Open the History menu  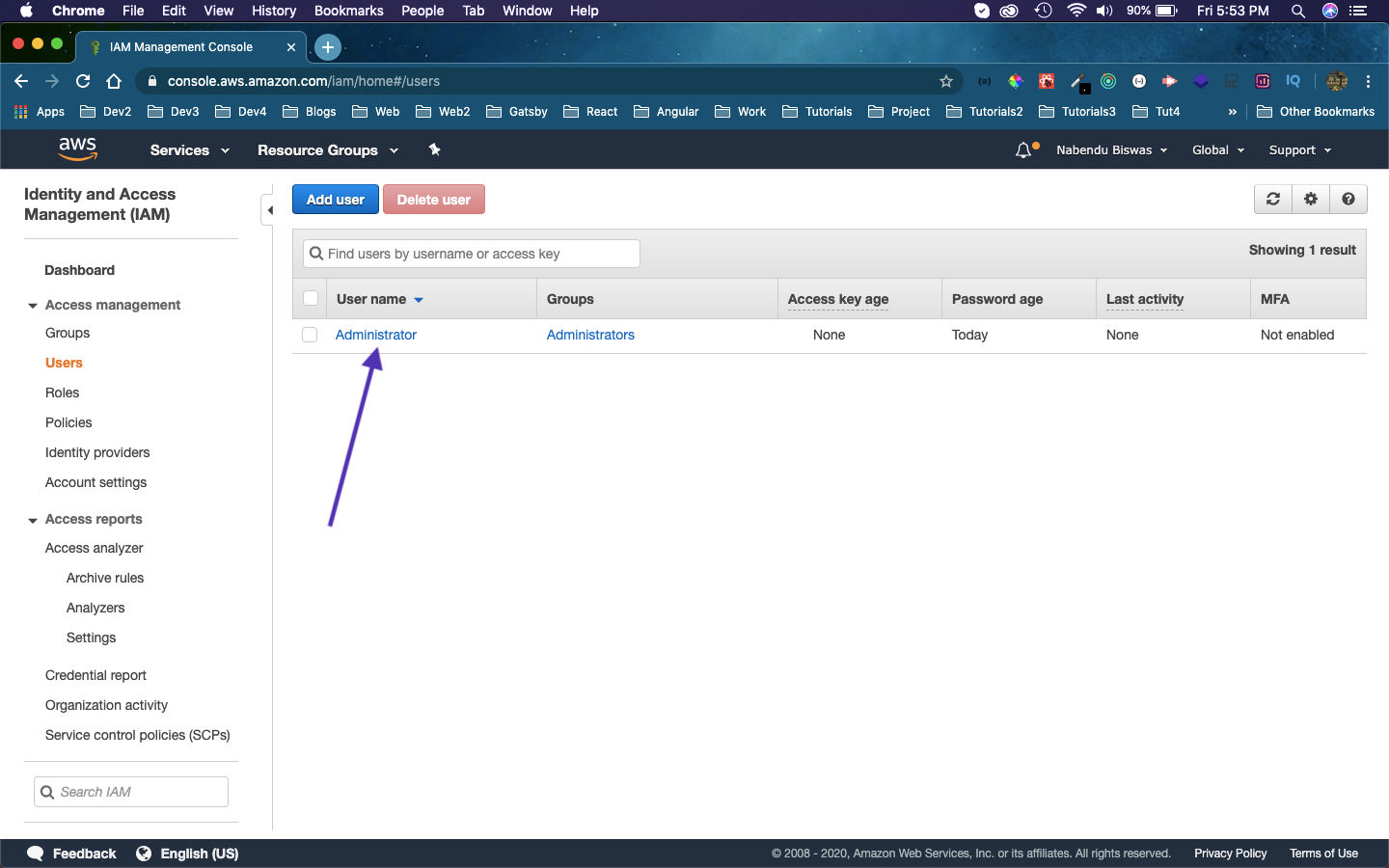coord(274,11)
